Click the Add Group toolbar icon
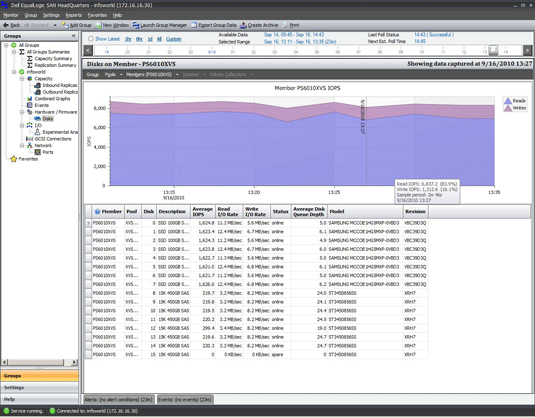The width and height of the screenshot is (535, 418). pyautogui.click(x=65, y=25)
